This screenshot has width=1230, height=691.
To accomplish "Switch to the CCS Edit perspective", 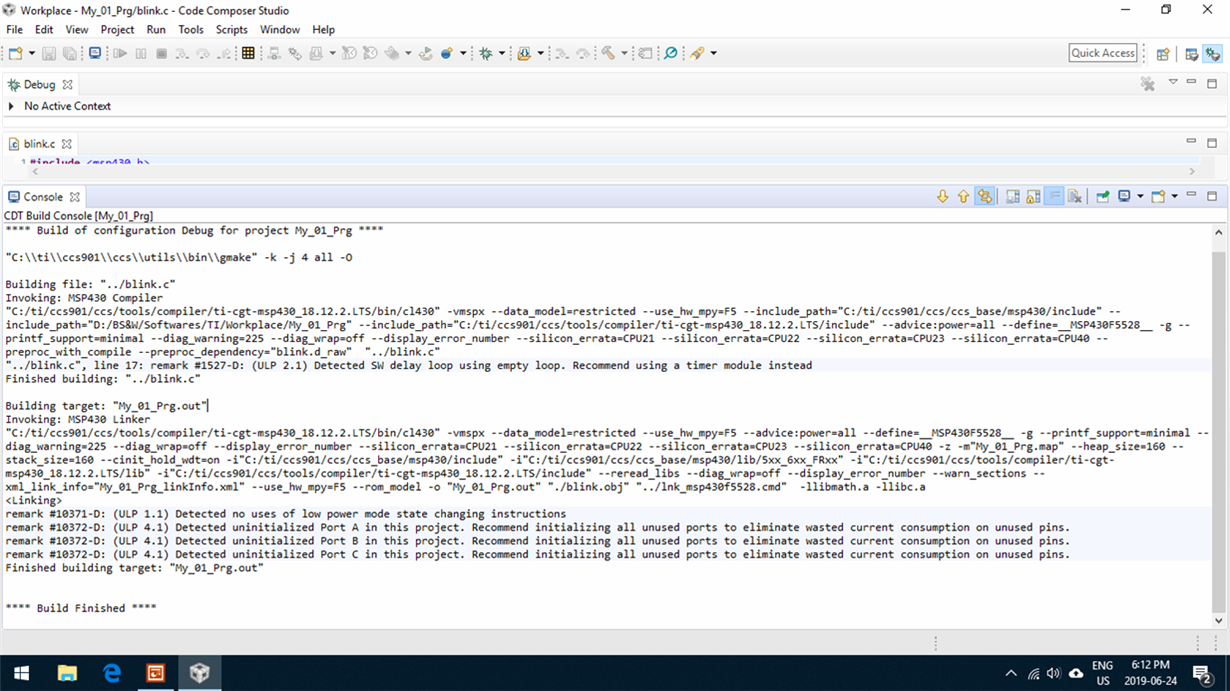I will [1192, 54].
